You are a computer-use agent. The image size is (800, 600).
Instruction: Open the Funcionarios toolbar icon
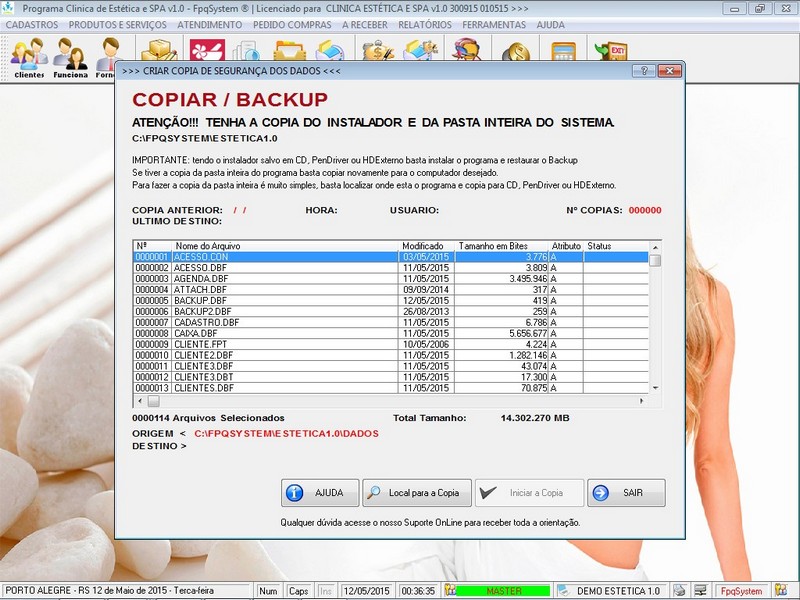point(70,58)
